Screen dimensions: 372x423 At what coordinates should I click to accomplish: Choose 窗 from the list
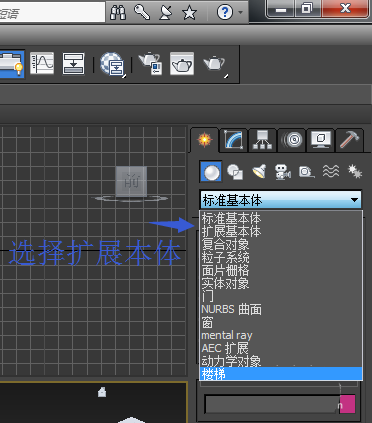(282, 322)
